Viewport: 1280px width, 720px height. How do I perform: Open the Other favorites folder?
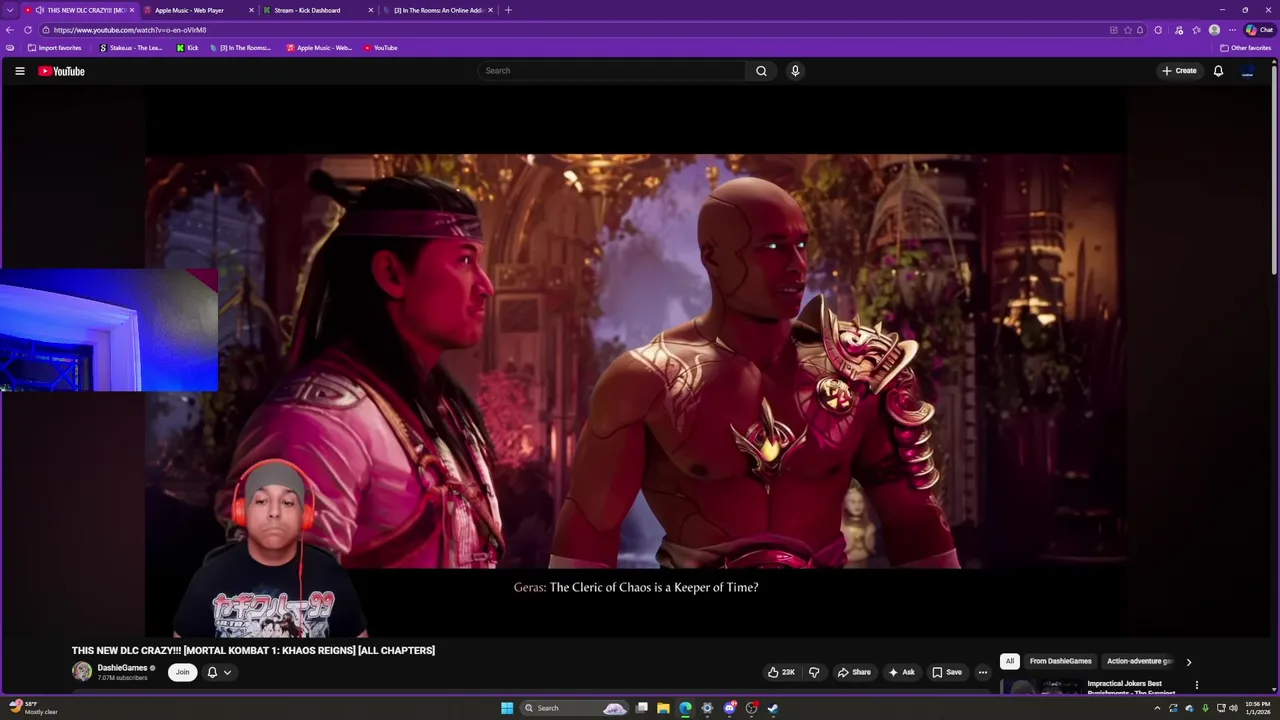(1245, 48)
